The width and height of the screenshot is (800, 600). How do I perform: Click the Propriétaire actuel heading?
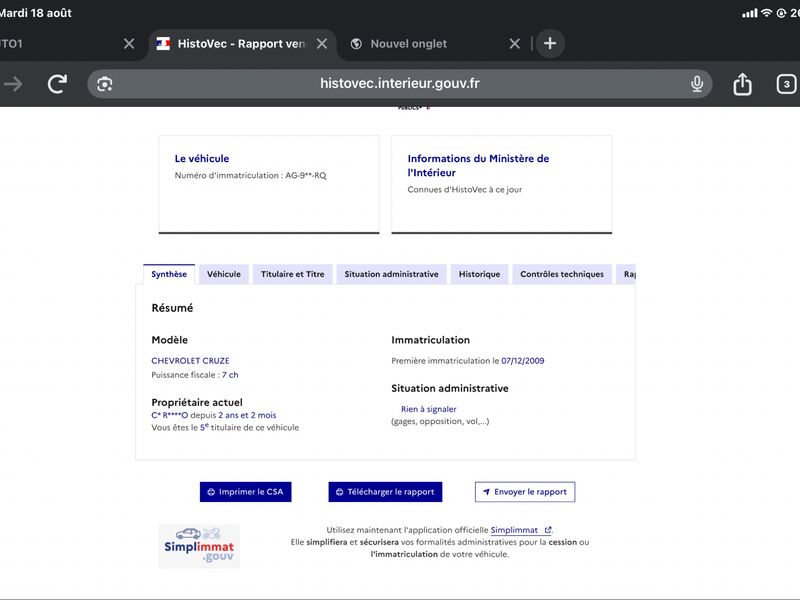(x=197, y=403)
